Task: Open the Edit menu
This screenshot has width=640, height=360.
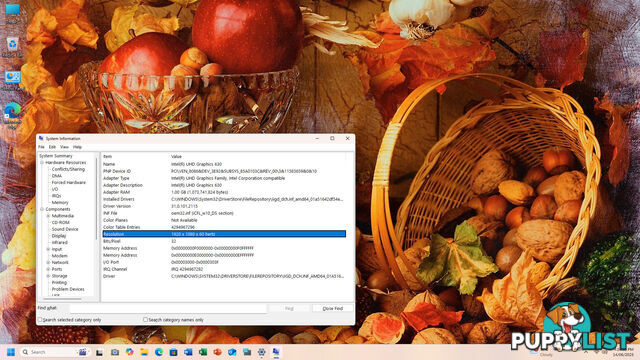Action: tap(52, 147)
